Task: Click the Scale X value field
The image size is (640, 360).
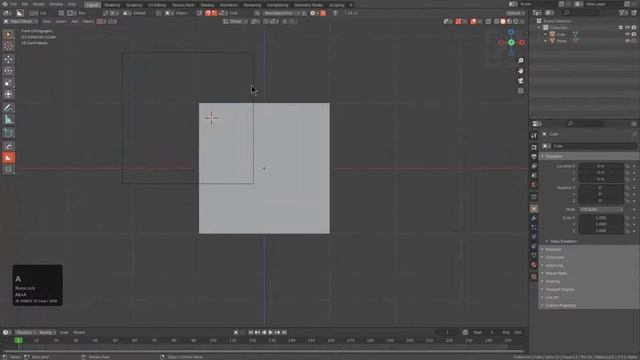Action: [601, 218]
